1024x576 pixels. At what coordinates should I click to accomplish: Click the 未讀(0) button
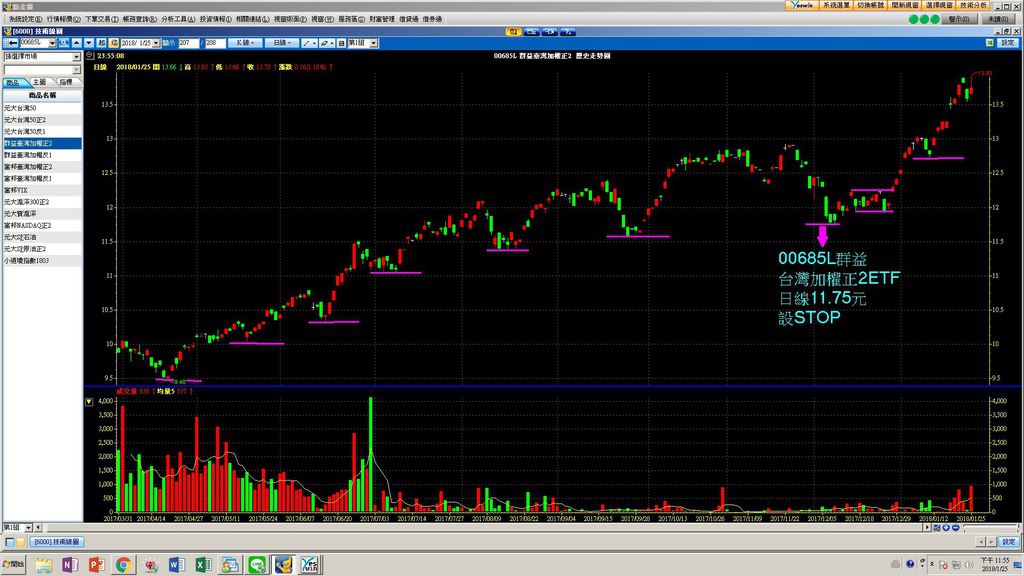(998, 19)
